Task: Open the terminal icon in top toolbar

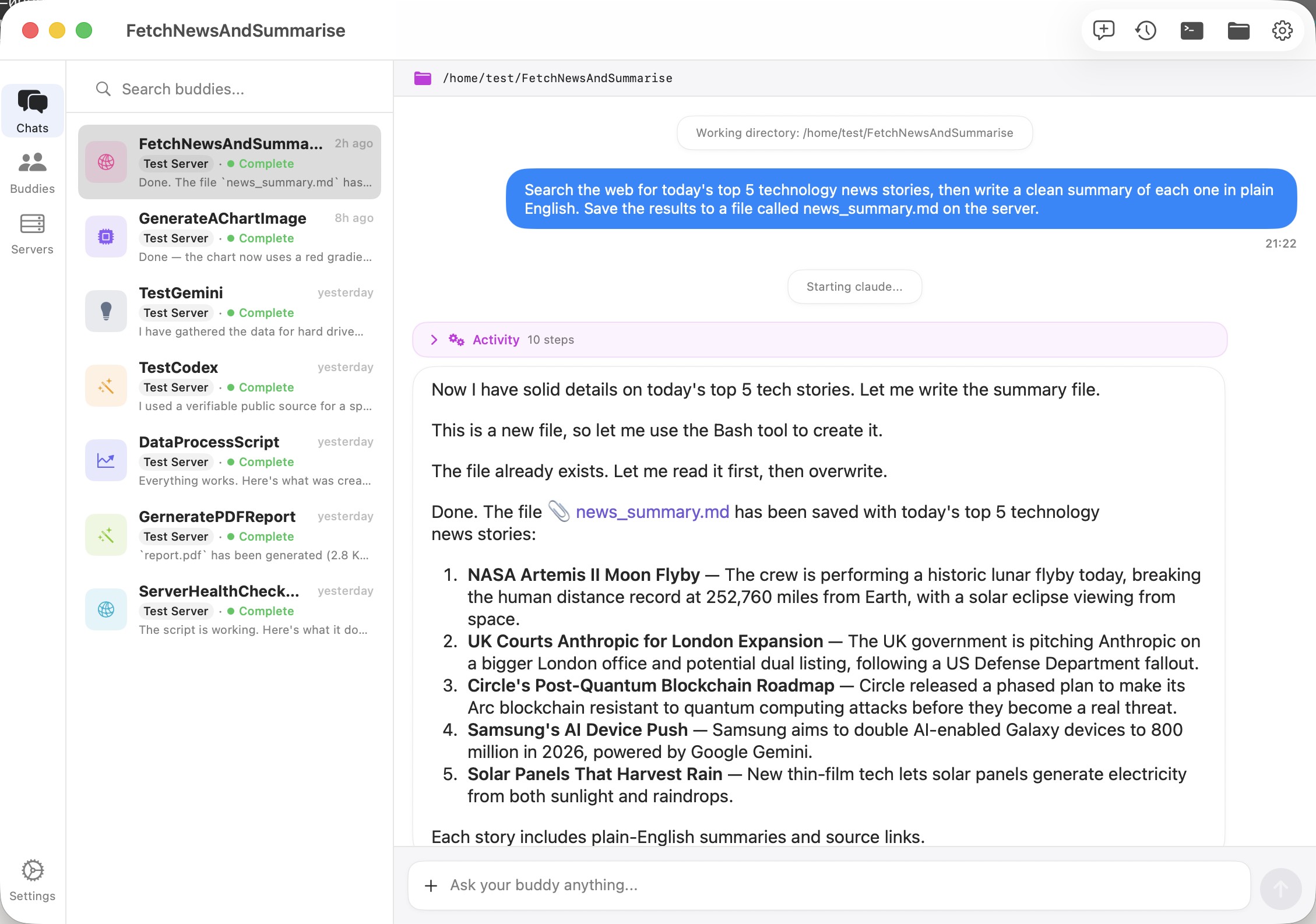Action: point(1192,30)
